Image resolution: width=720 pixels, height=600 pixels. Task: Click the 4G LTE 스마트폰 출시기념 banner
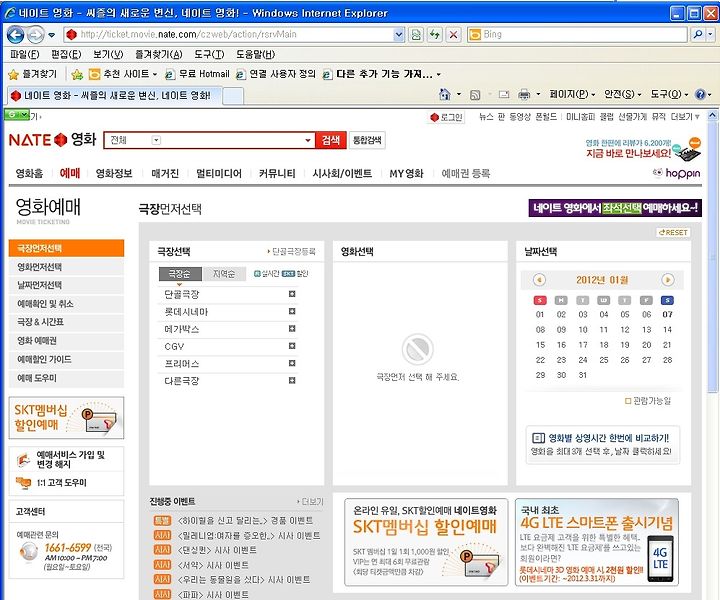[596, 542]
